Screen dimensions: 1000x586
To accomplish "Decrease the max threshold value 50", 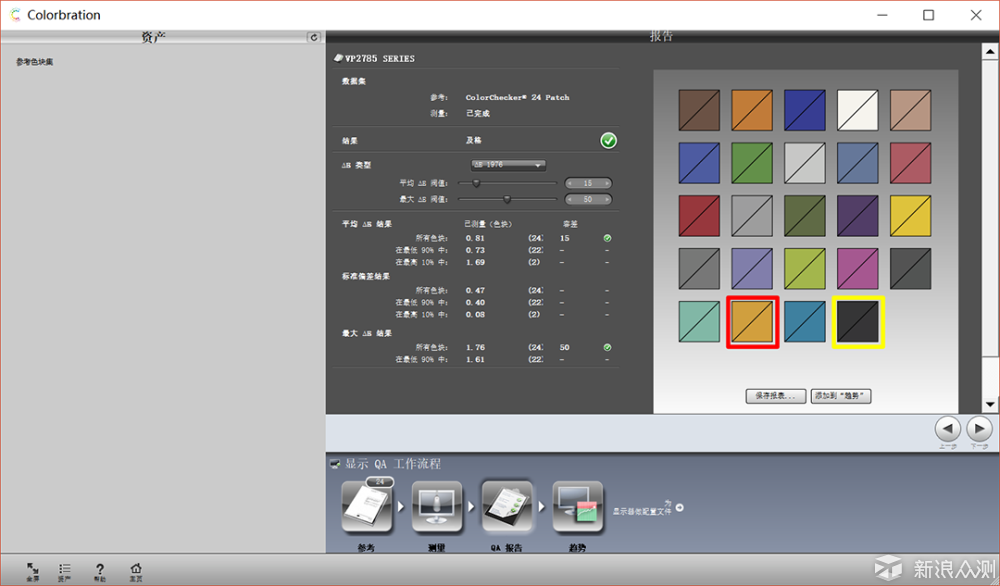I will 570,200.
